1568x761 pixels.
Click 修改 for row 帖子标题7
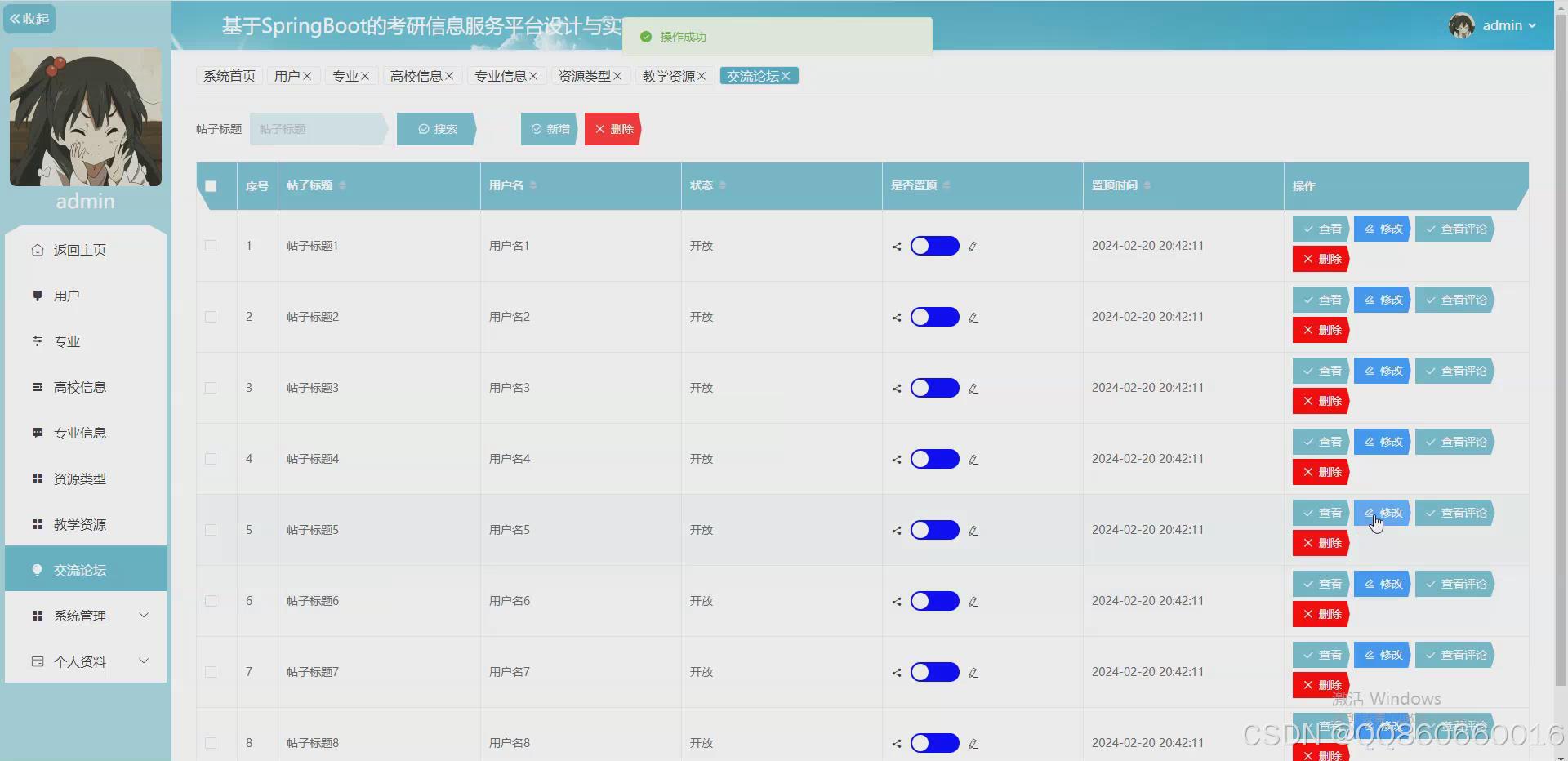coord(1383,655)
